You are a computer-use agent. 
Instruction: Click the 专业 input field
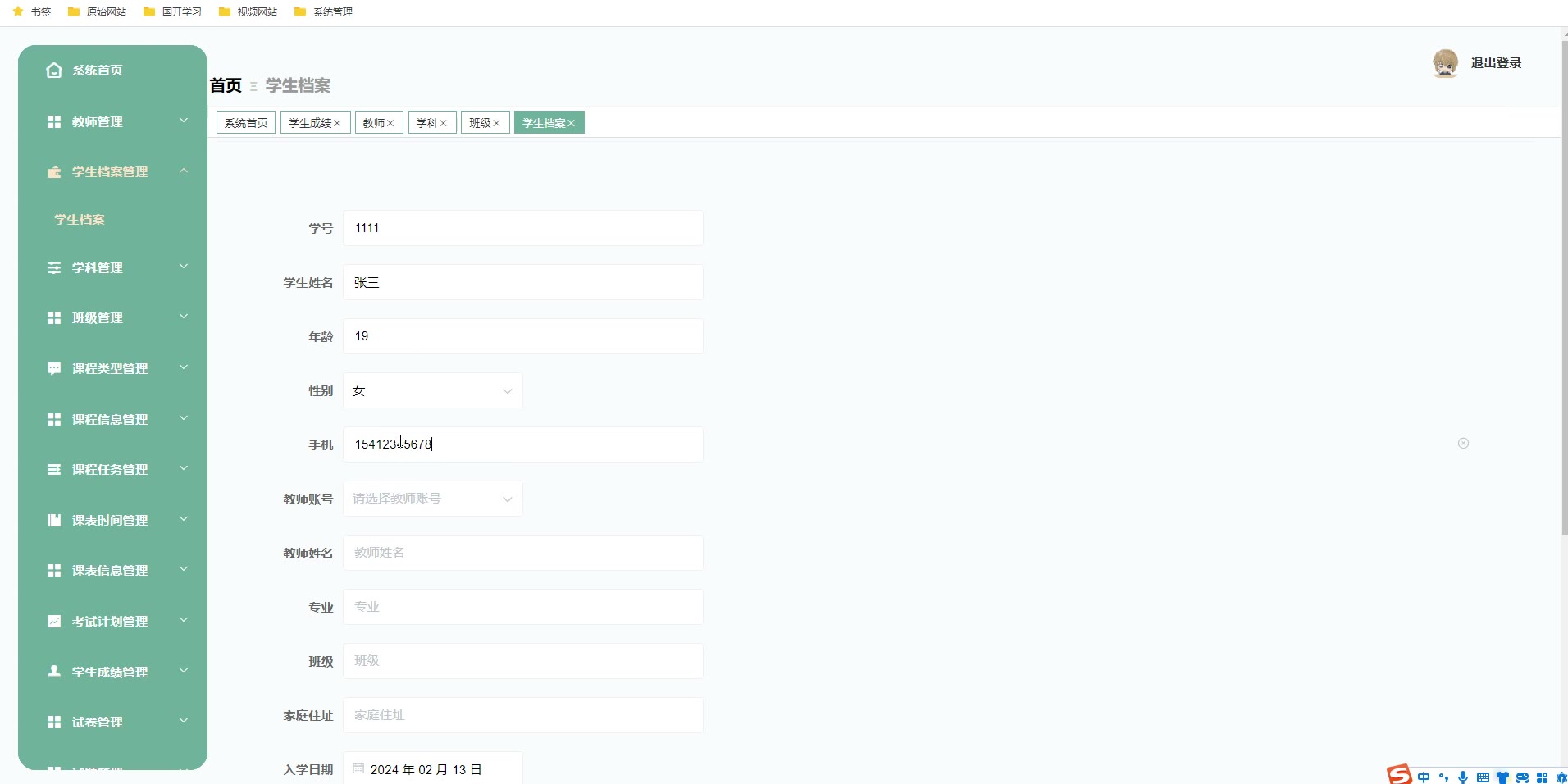[523, 607]
